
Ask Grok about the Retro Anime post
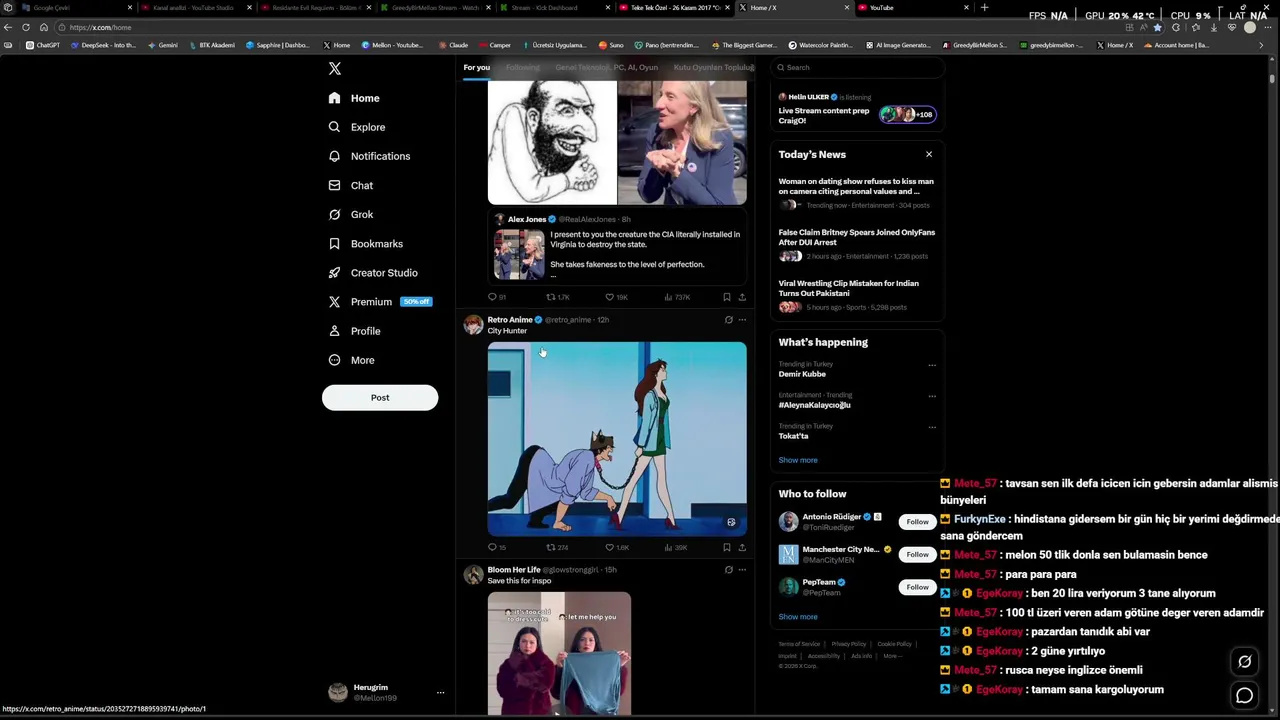728,320
